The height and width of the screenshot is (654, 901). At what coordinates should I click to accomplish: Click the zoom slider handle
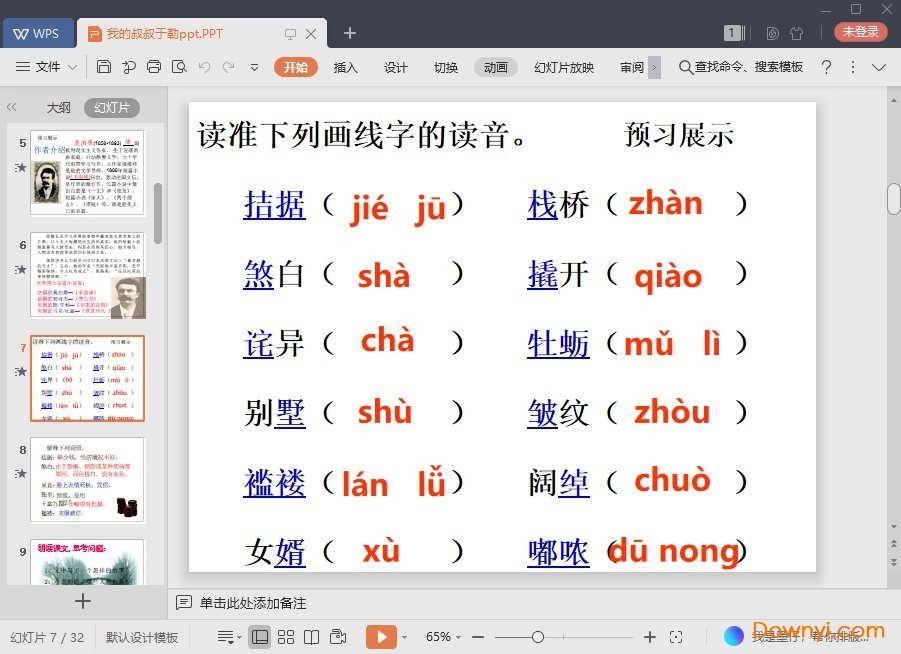pyautogui.click(x=538, y=637)
